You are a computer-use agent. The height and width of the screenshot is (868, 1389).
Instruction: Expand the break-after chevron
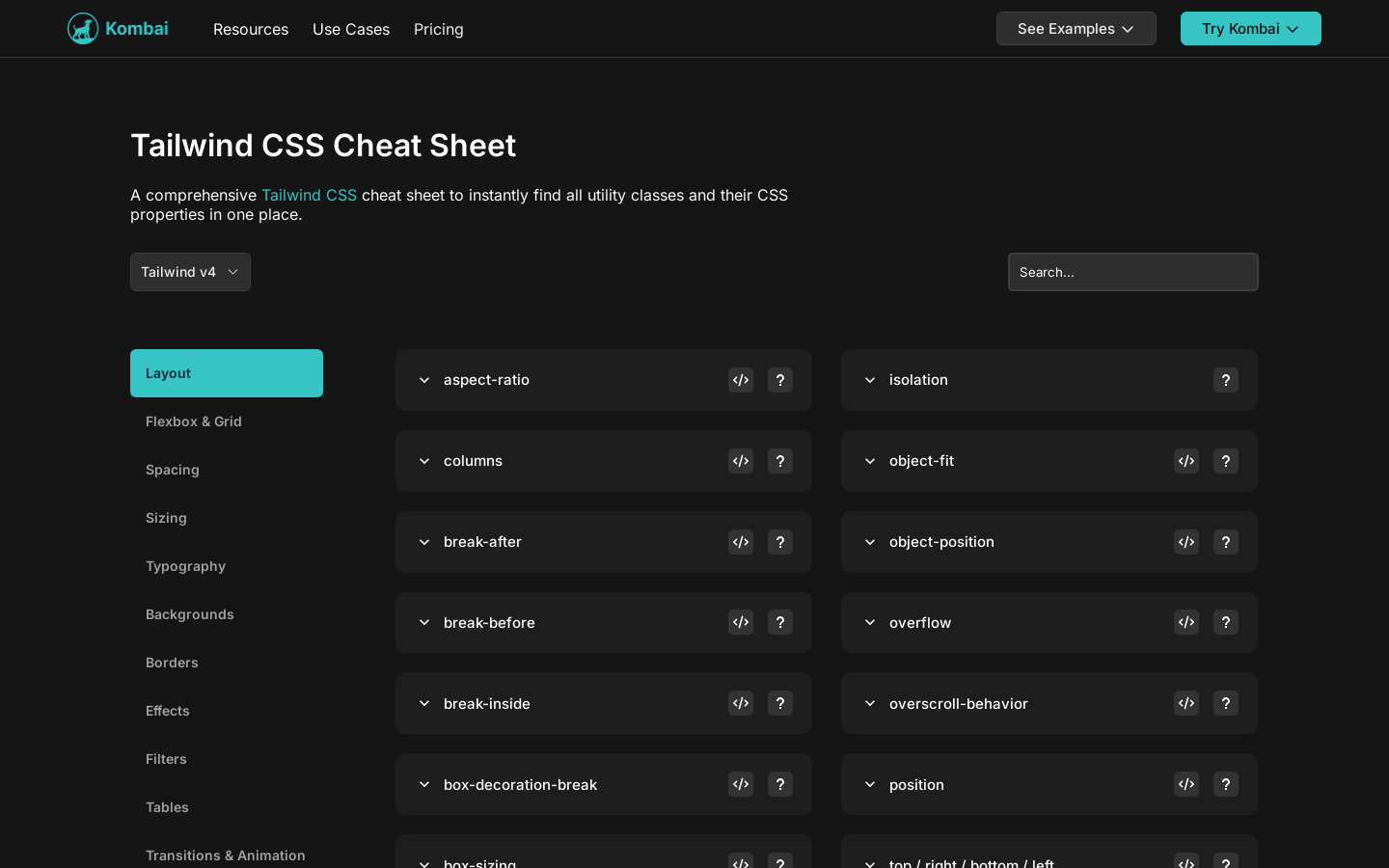[x=424, y=542]
